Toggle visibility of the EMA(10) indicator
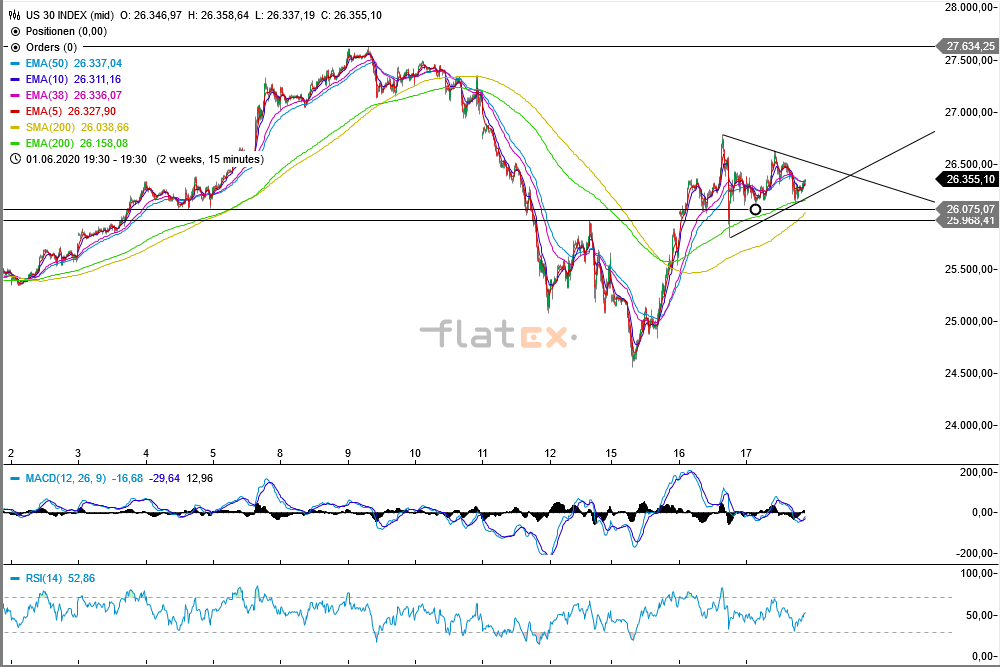1000x667 pixels. [x=14, y=79]
